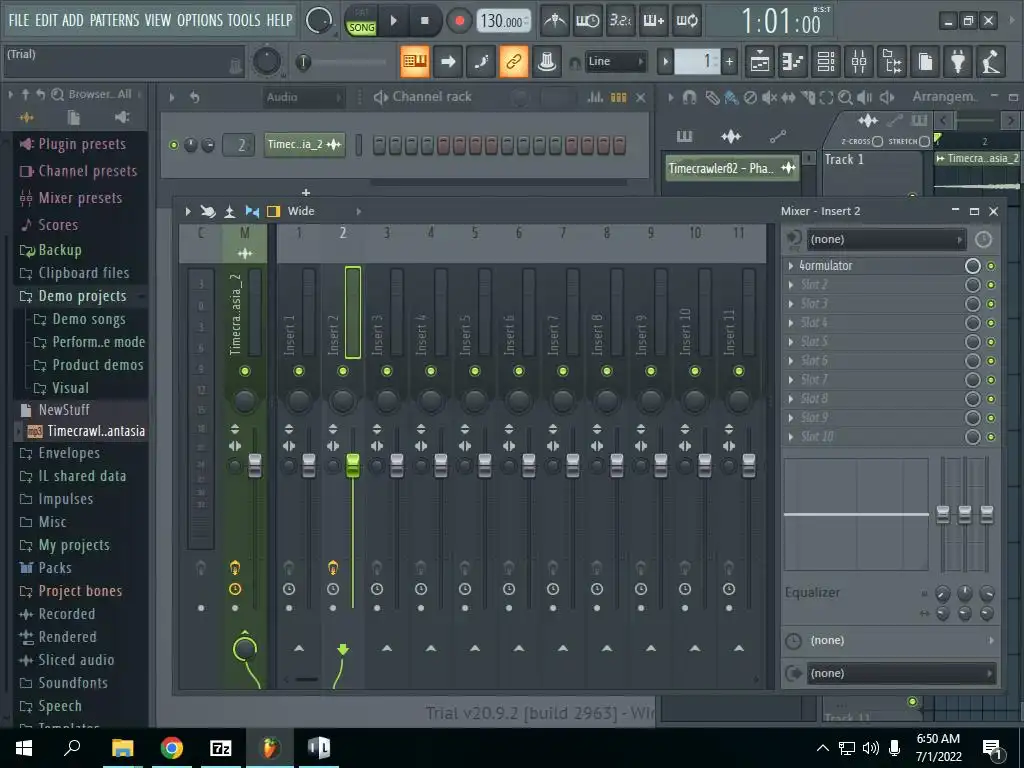
Task: Click the tempo 130.000 field
Action: [x=503, y=21]
